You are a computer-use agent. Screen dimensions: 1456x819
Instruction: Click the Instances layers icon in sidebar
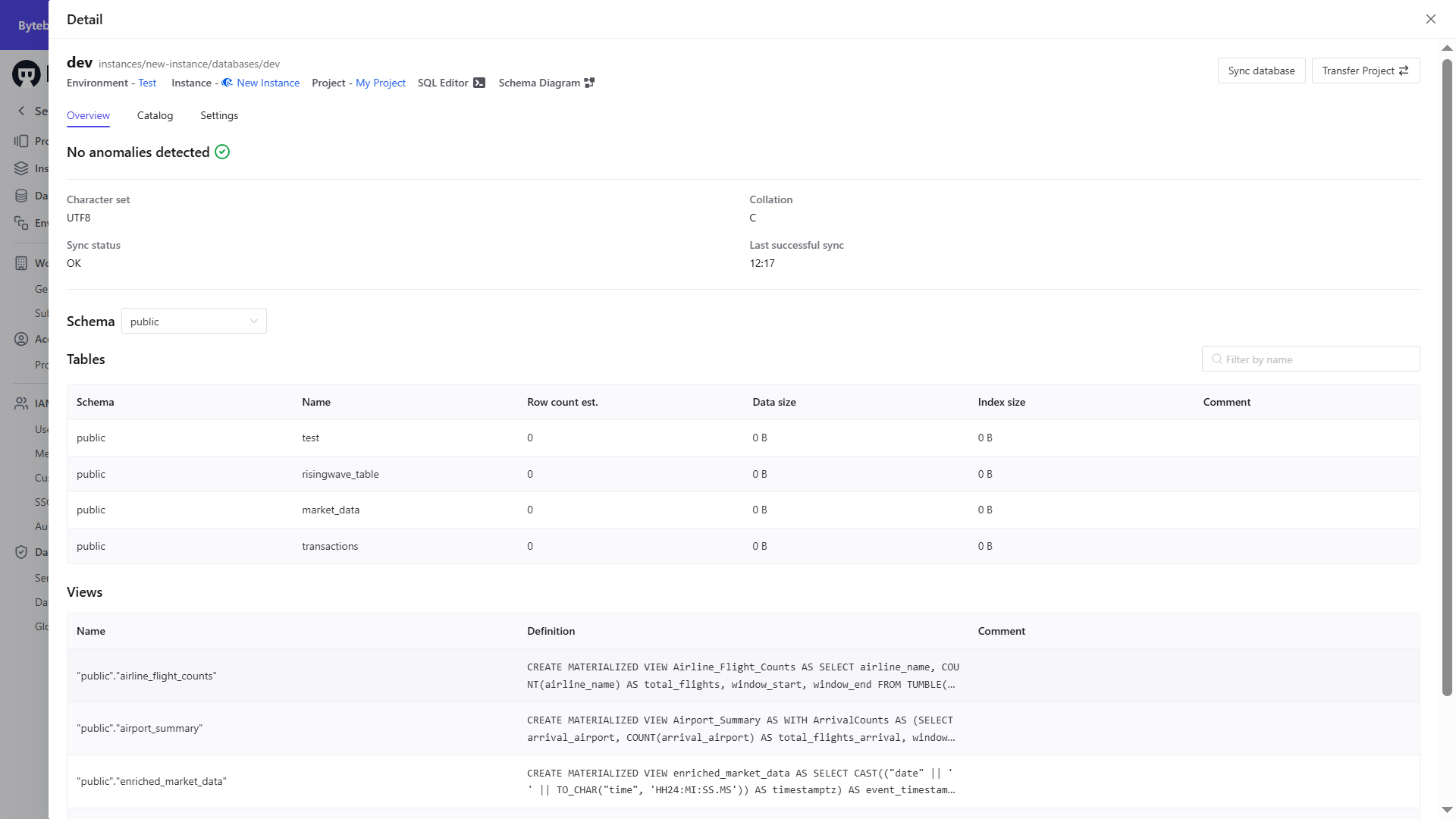[x=21, y=168]
